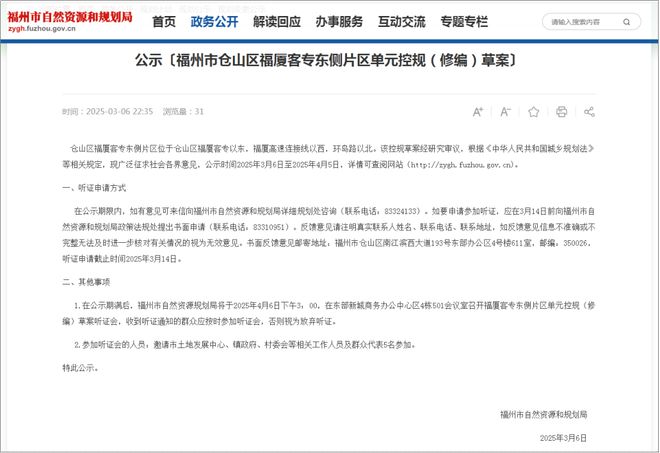Open the 解读回应 menu item
The width and height of the screenshot is (660, 453).
(x=277, y=21)
